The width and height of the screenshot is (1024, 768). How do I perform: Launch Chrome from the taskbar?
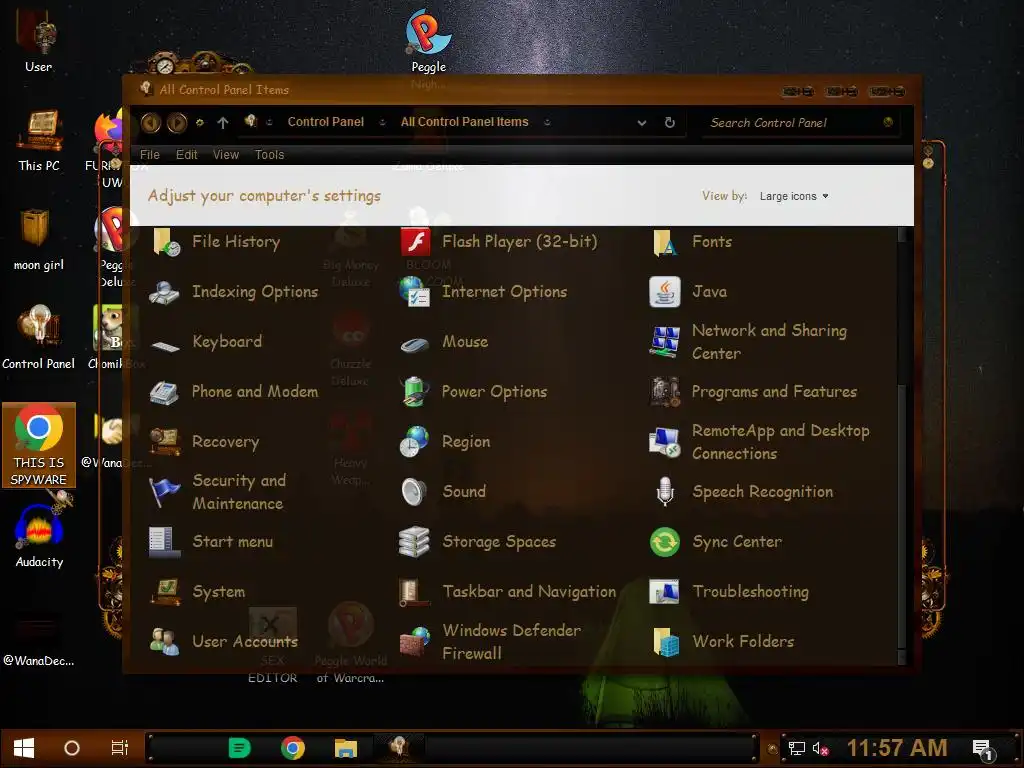tap(293, 748)
